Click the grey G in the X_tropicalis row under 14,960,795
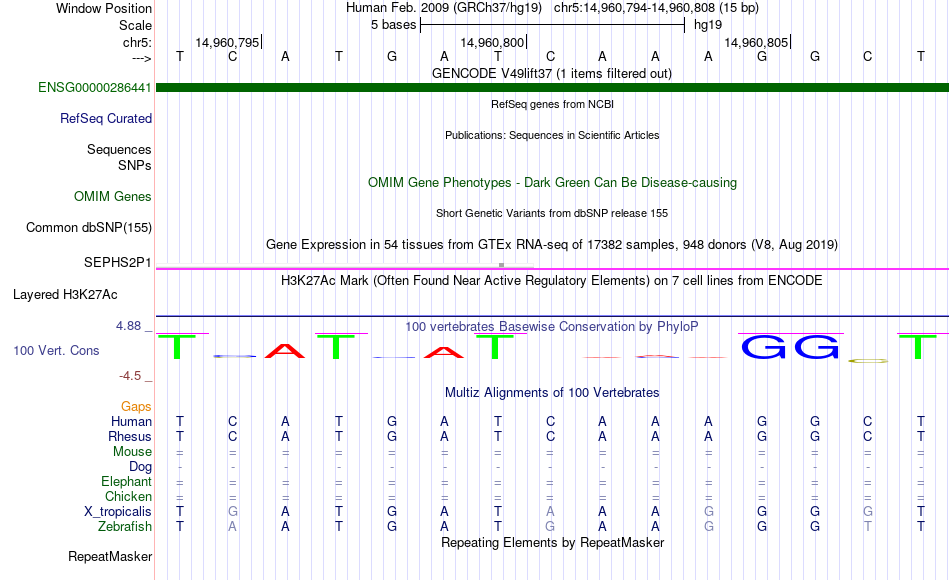This screenshot has width=950, height=580. click(233, 512)
